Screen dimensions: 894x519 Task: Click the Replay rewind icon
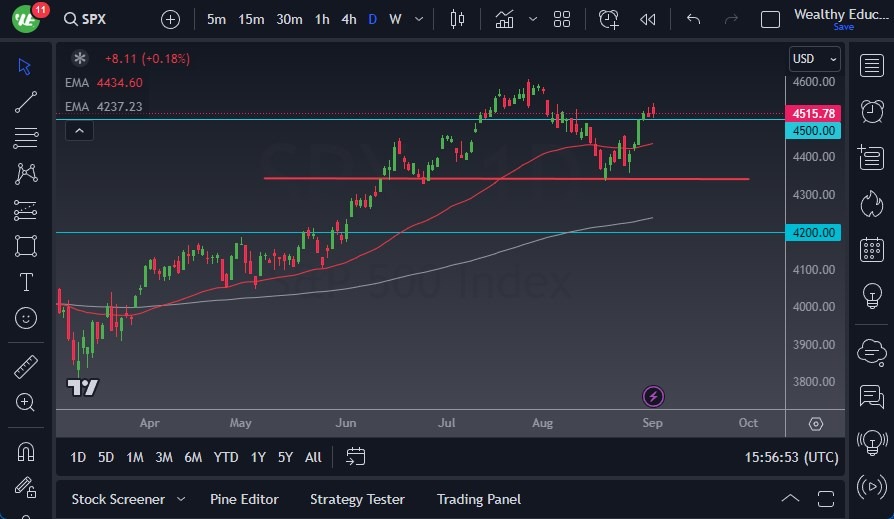(648, 19)
